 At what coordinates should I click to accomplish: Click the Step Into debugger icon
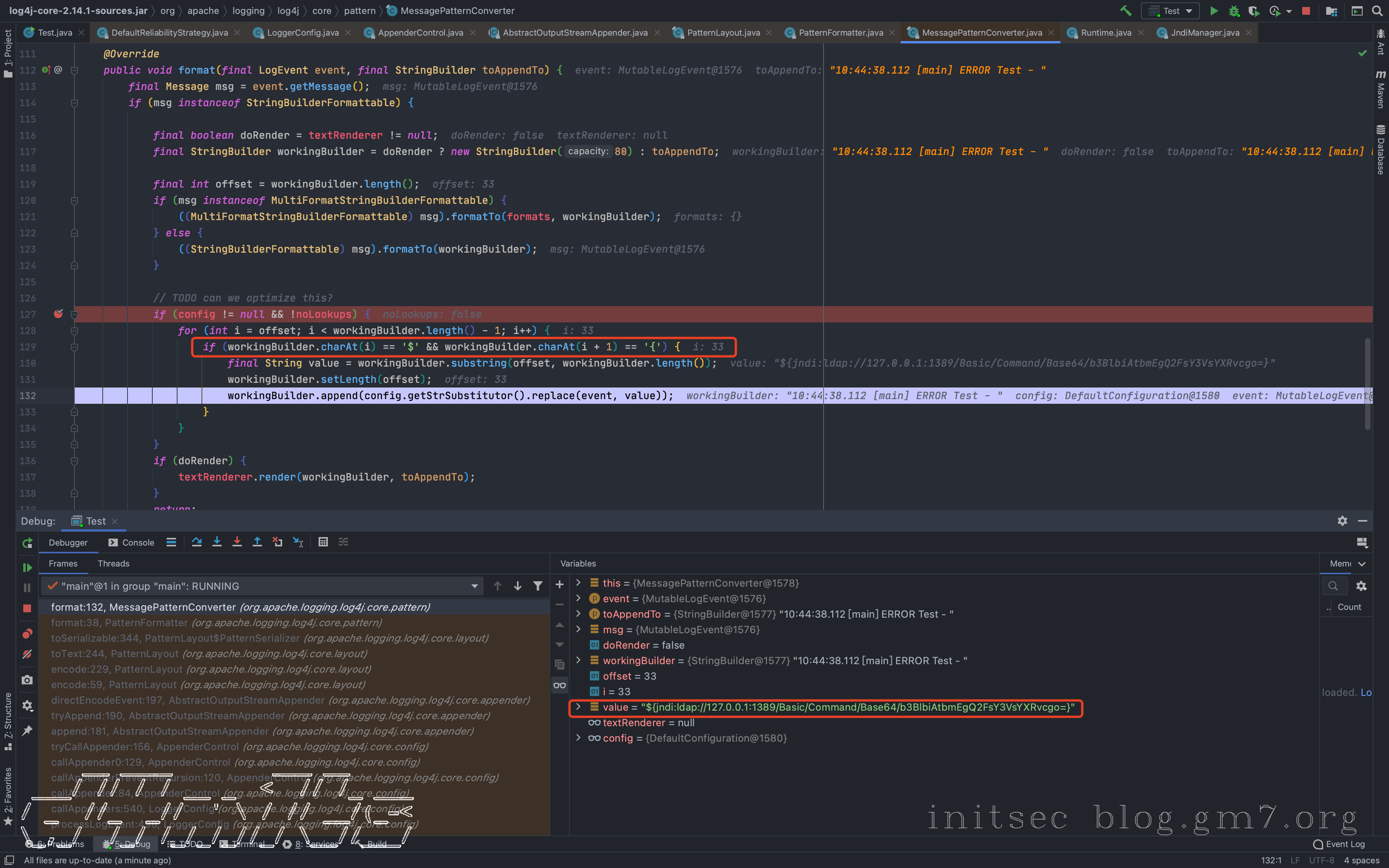[x=216, y=542]
